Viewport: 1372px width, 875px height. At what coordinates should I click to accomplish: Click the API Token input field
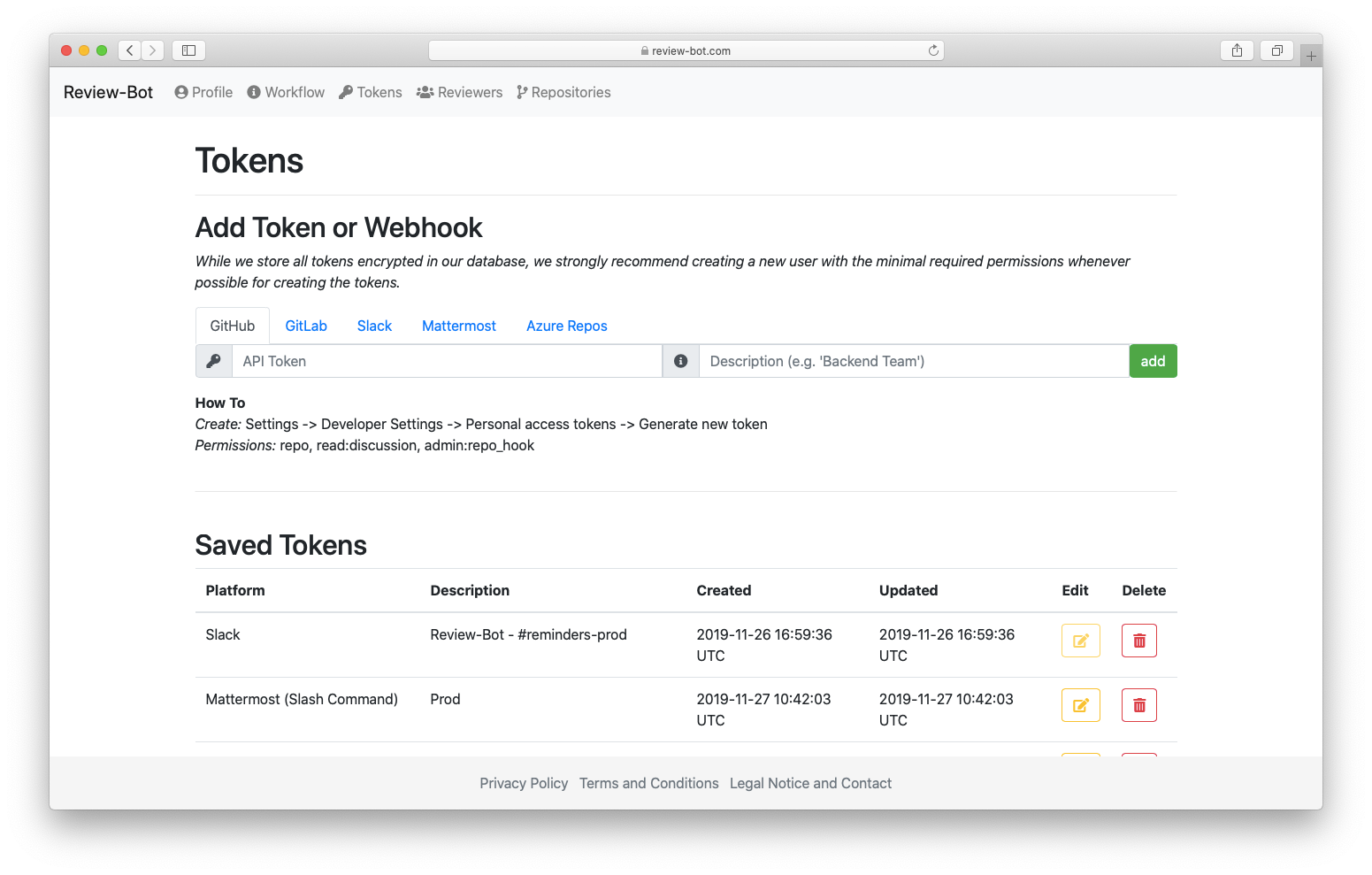447,361
